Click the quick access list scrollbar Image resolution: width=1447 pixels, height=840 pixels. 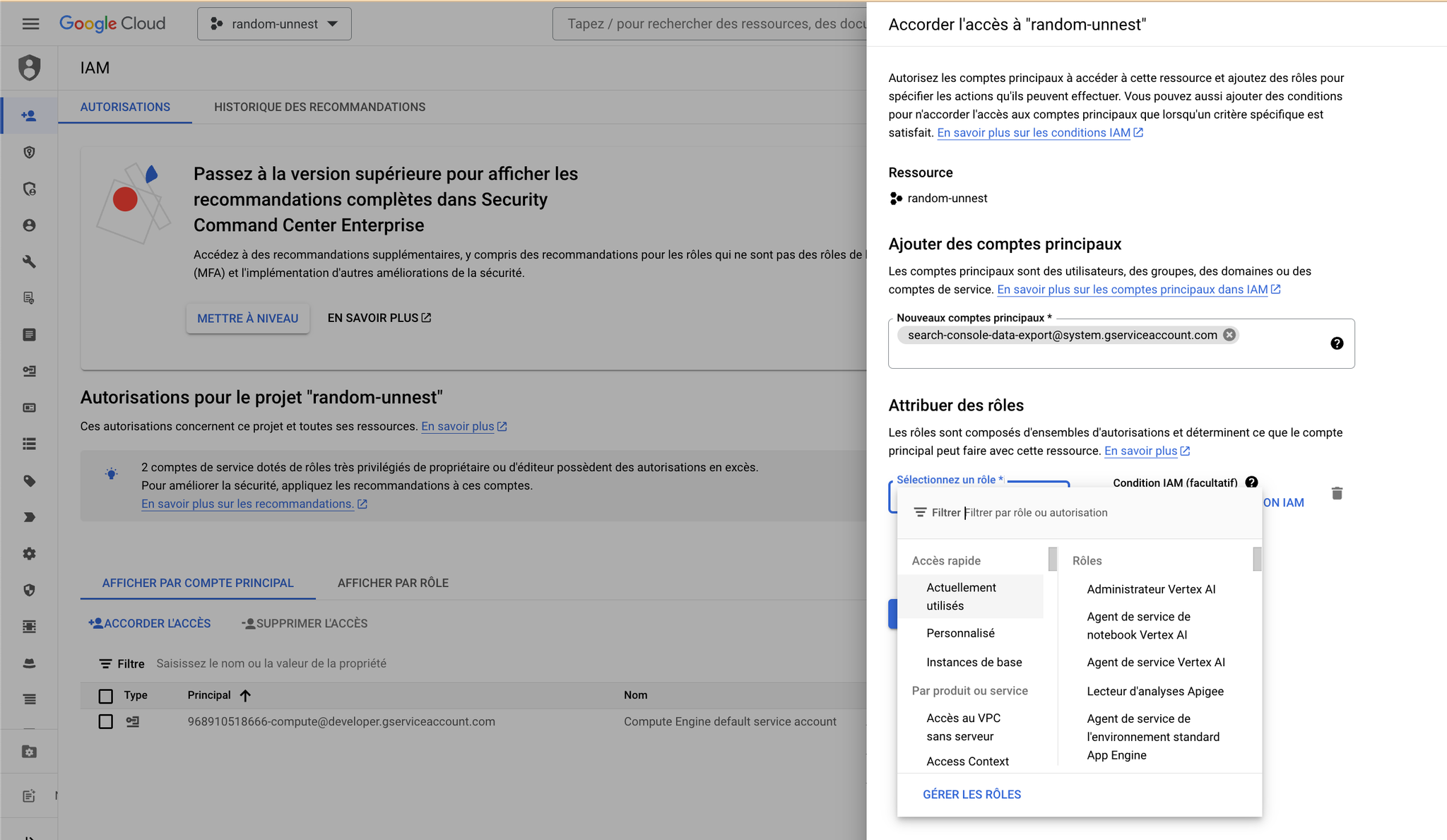pos(1053,559)
